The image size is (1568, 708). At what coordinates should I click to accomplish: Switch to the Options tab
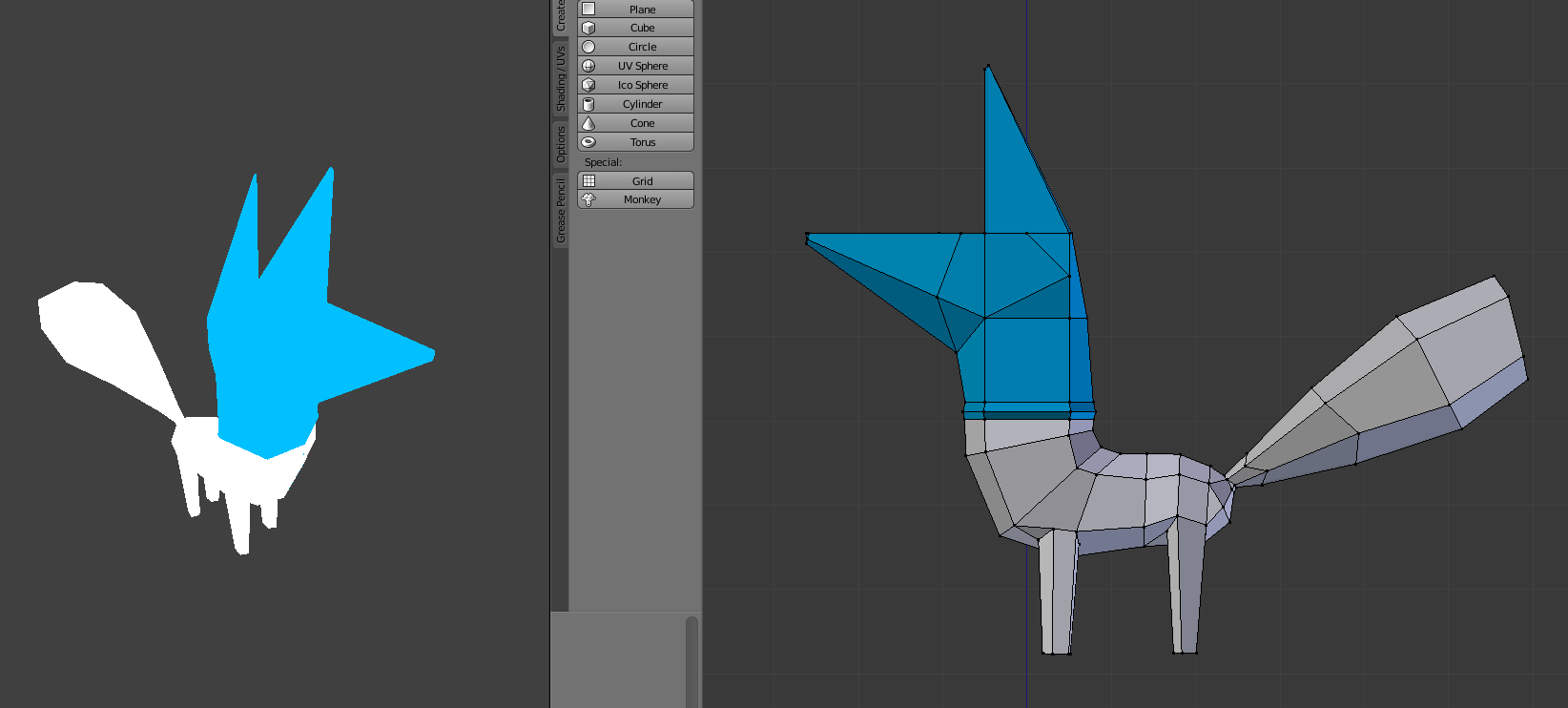tap(560, 143)
